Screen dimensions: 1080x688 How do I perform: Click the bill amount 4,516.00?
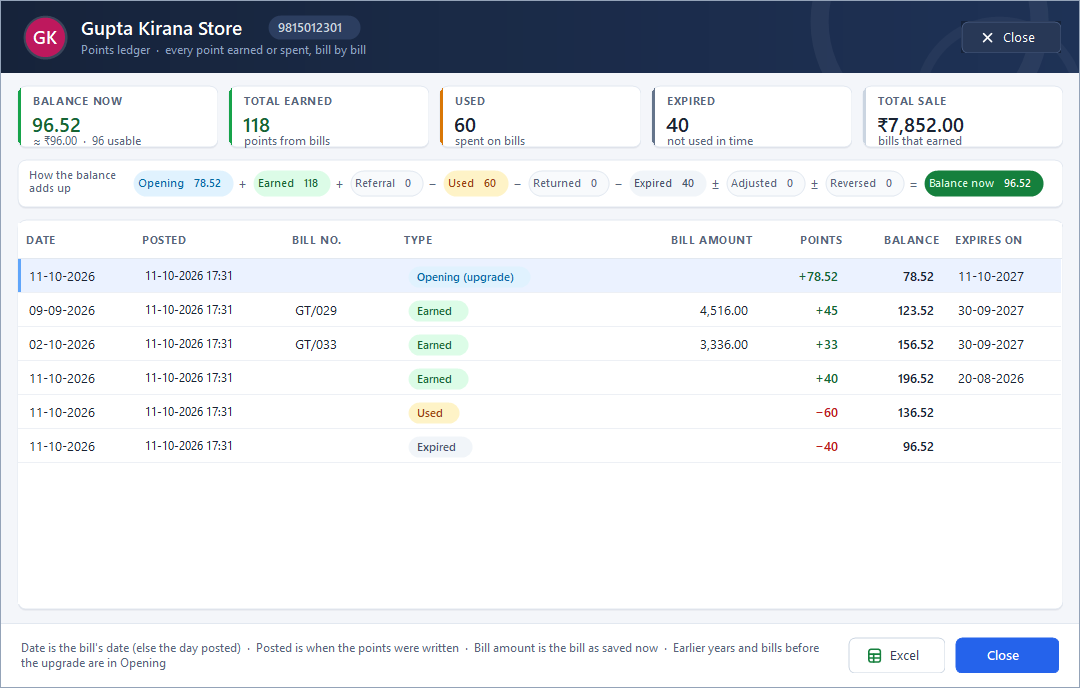point(724,311)
